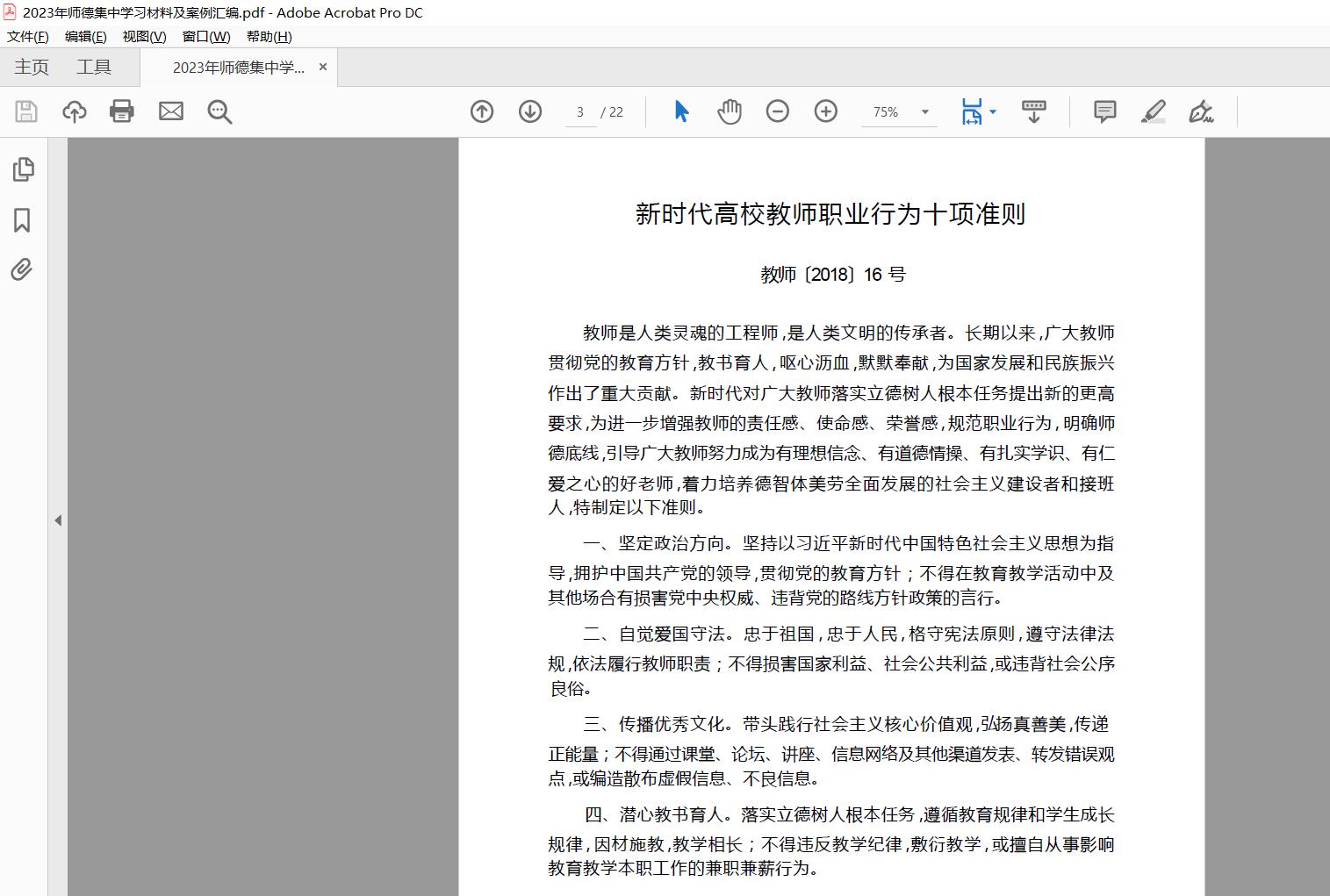
Task: Go to the 主页 tab
Action: (x=32, y=68)
